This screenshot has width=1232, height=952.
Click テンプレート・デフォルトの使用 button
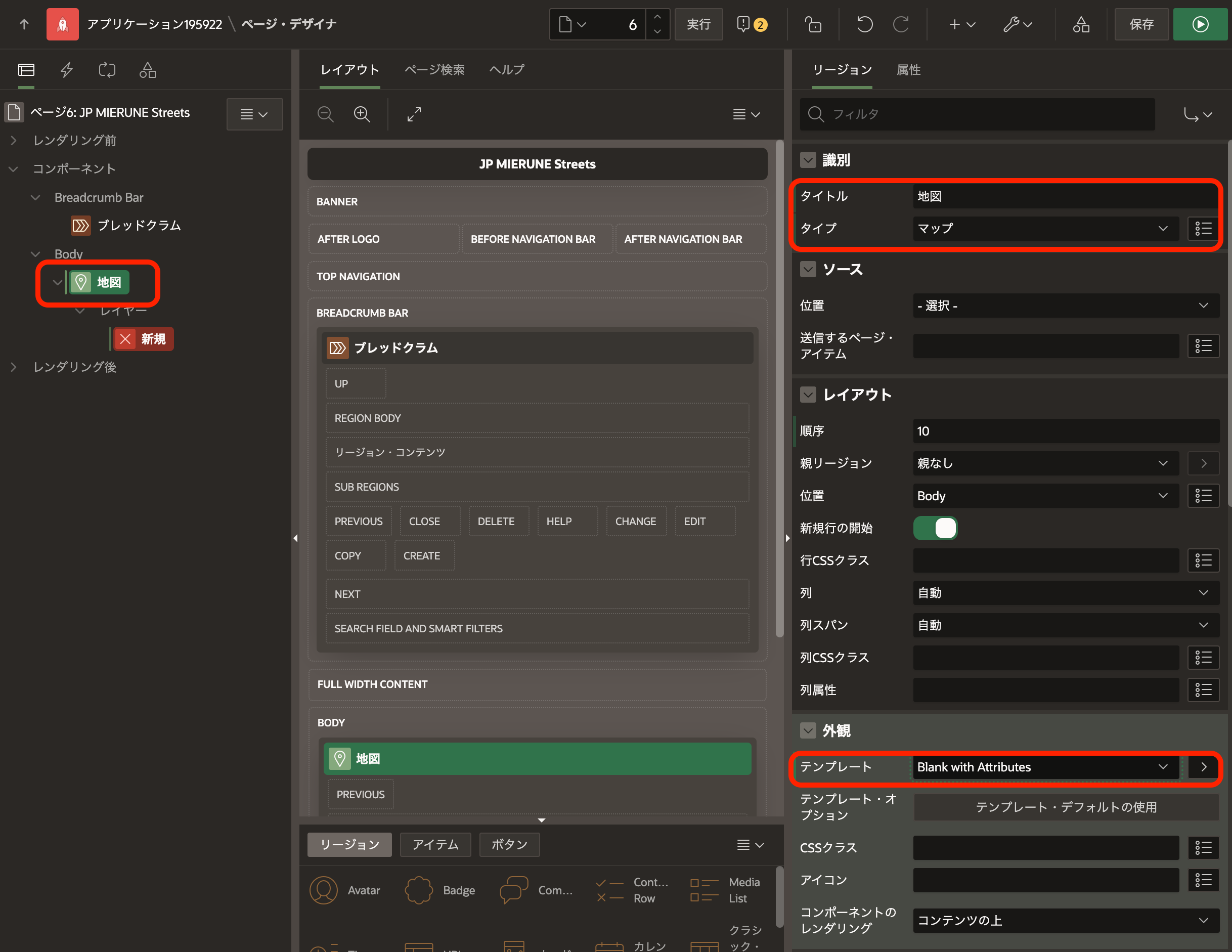(1066, 807)
